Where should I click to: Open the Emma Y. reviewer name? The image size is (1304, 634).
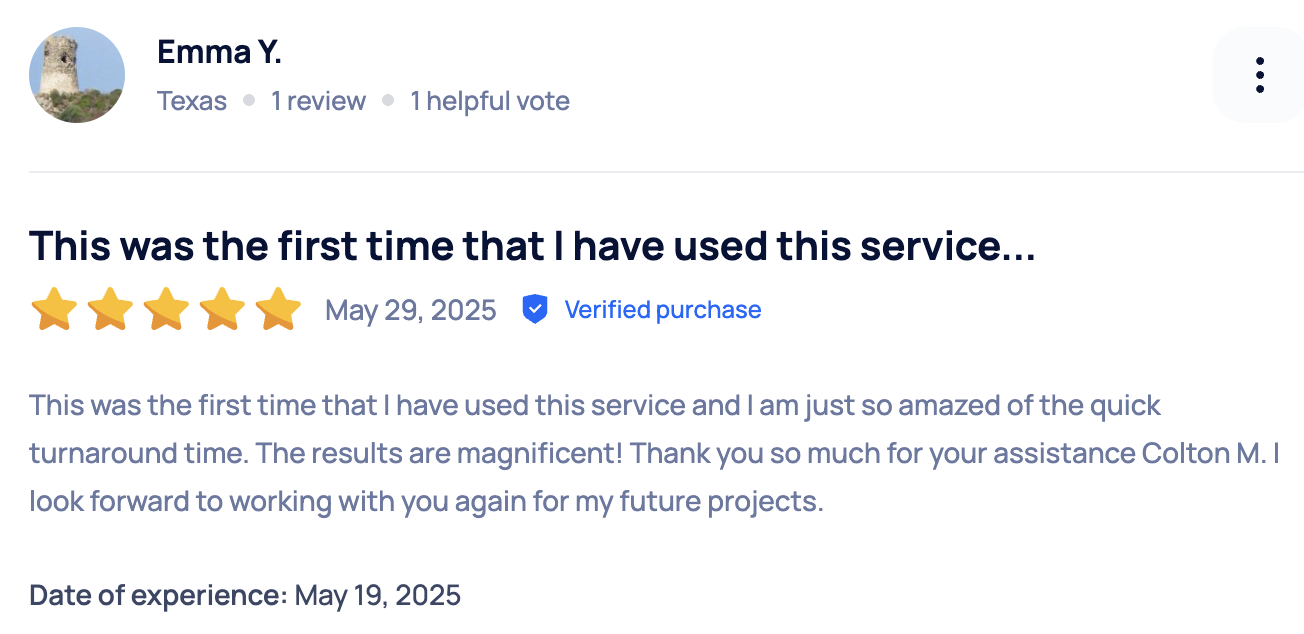pos(219,52)
